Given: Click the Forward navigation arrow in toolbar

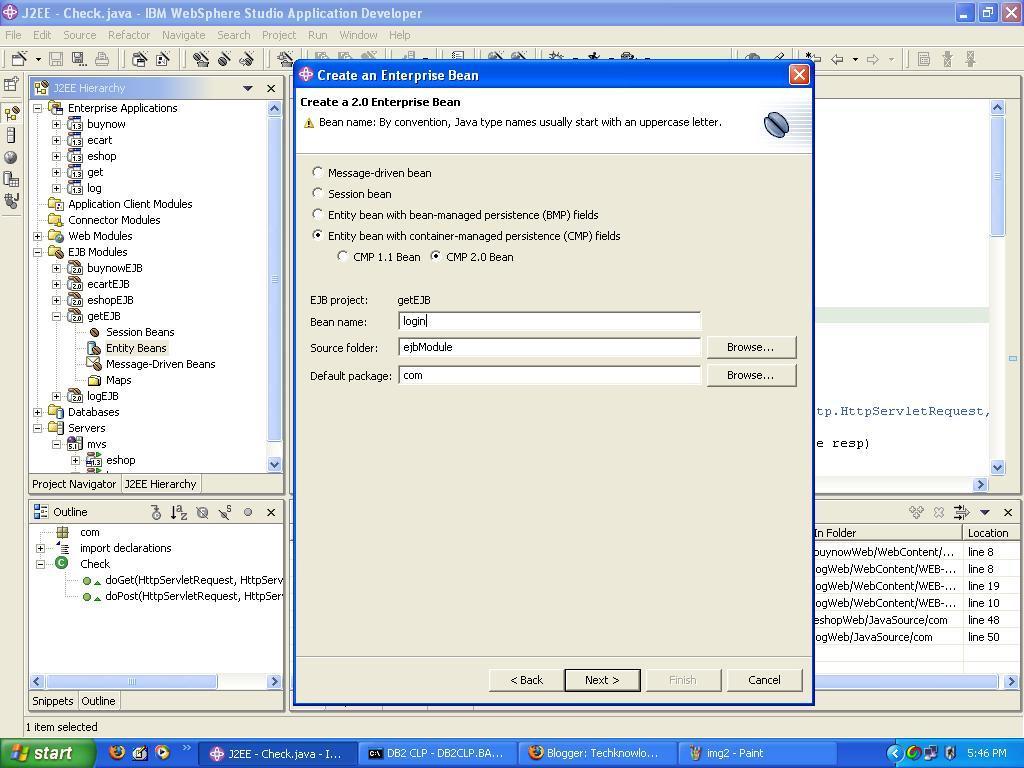Looking at the screenshot, I should [x=872, y=59].
